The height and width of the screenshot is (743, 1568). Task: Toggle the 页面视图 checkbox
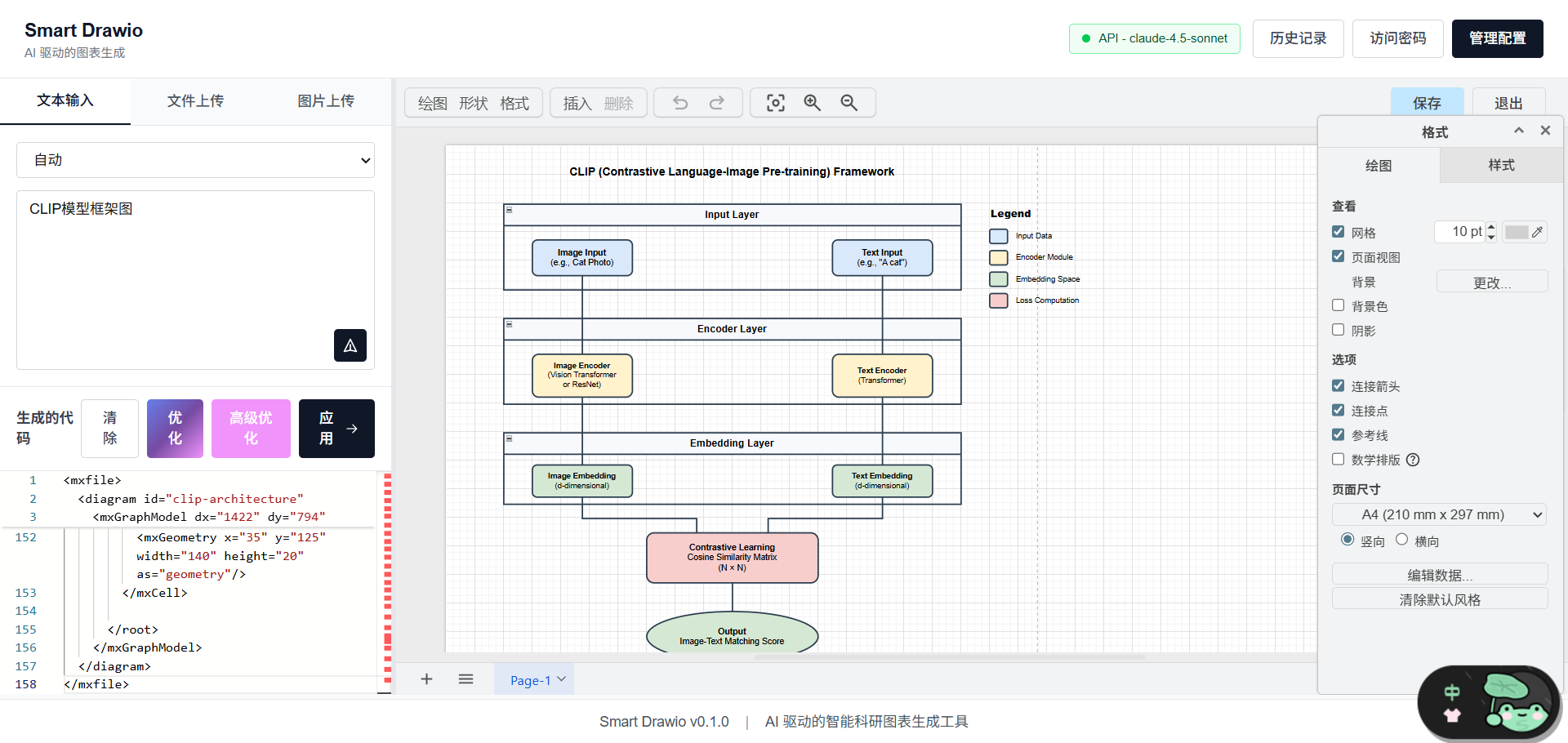[x=1338, y=256]
